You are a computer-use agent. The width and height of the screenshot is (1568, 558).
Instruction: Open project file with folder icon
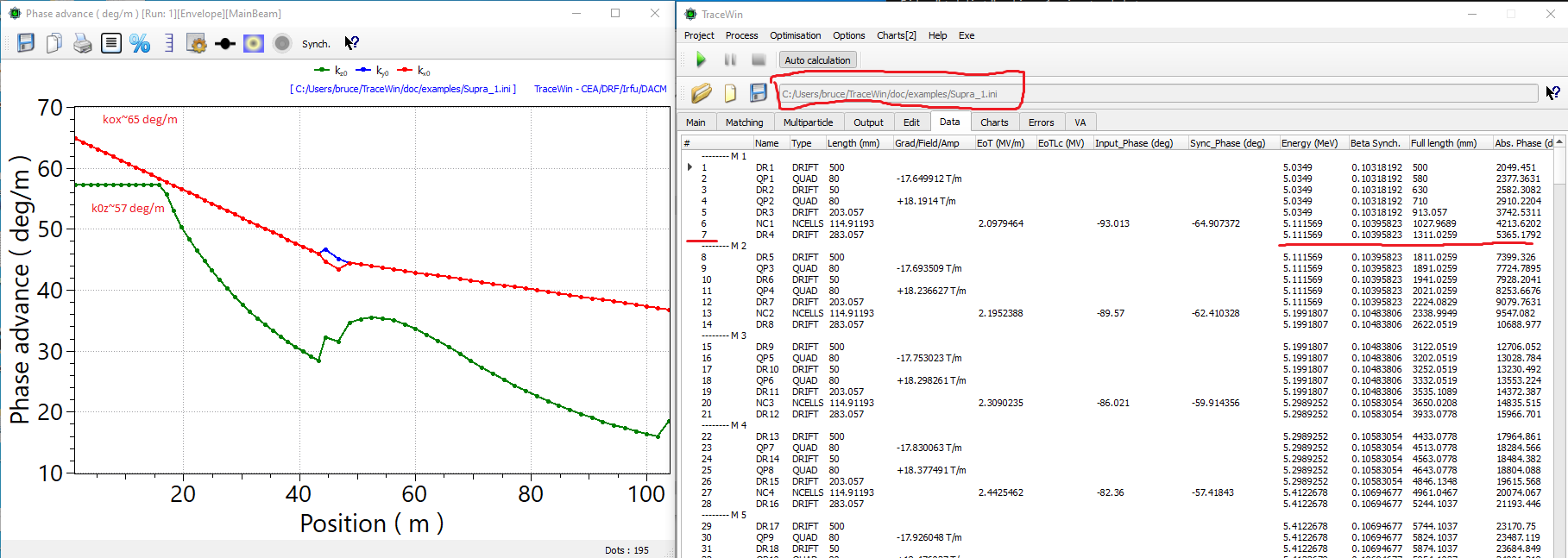pyautogui.click(x=701, y=93)
